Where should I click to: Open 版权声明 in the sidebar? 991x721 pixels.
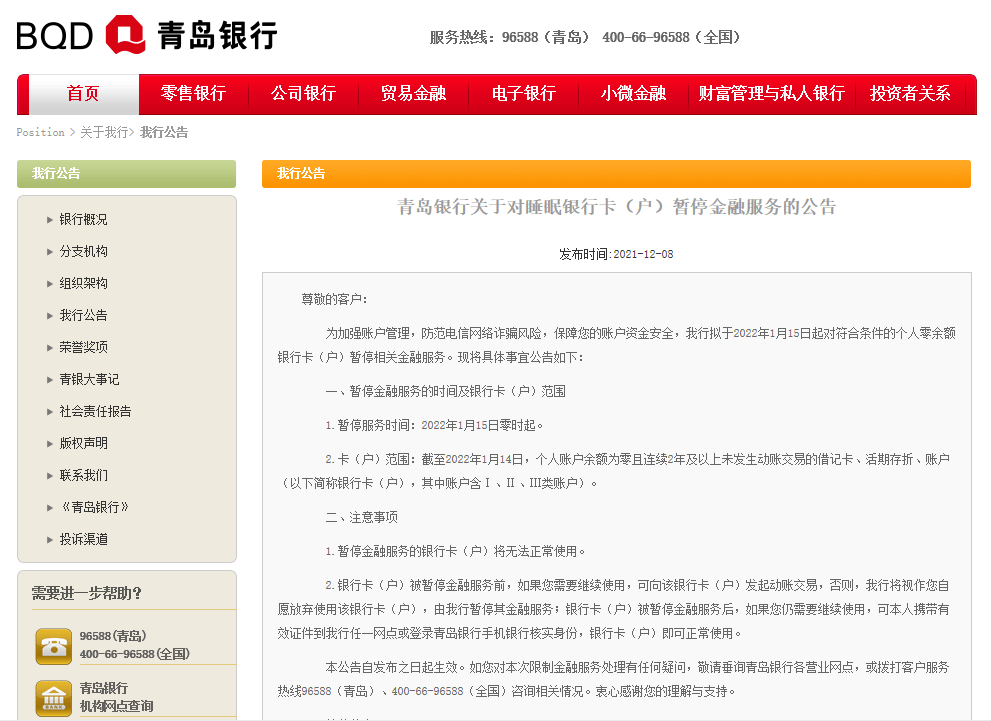point(83,443)
